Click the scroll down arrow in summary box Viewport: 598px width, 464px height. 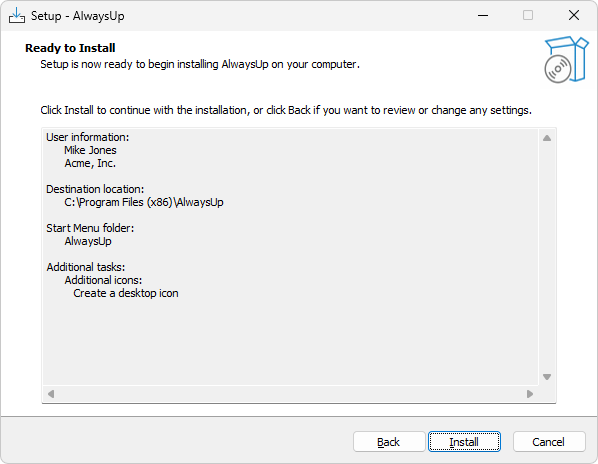click(547, 377)
